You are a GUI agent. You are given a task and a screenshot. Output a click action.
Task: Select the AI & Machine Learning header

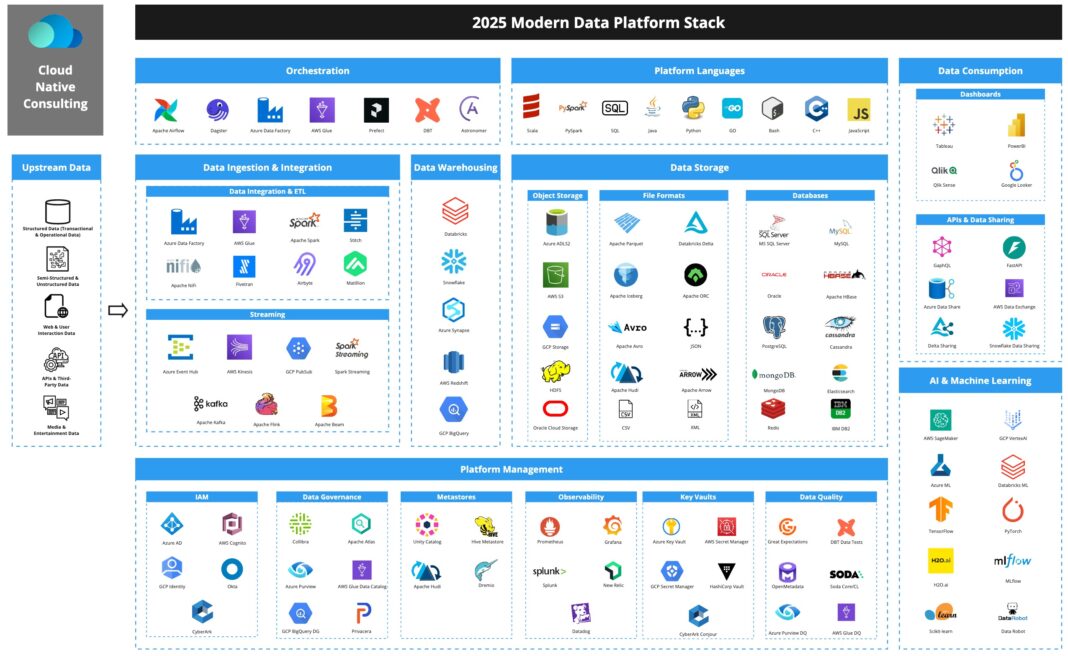coord(979,380)
